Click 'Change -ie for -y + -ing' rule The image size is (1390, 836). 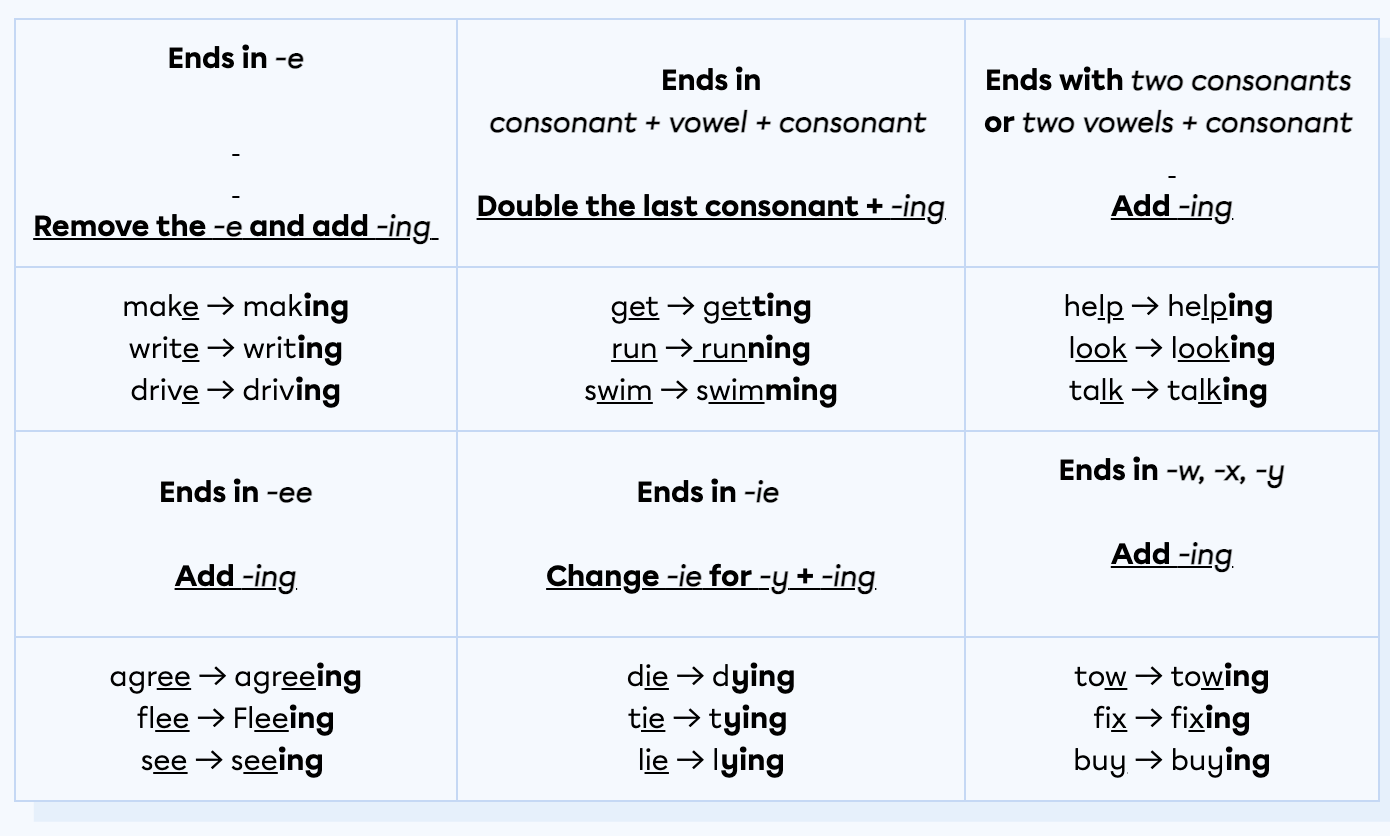(x=710, y=577)
